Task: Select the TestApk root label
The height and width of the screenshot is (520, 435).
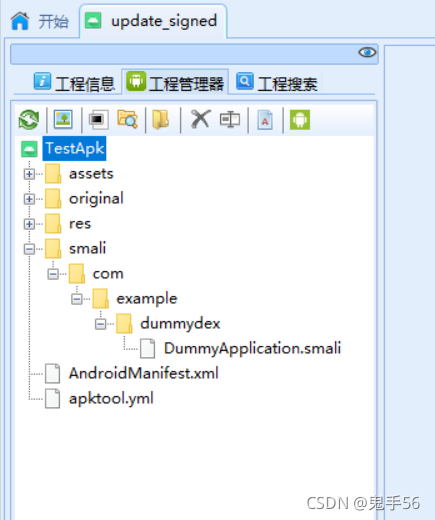Action: pos(74,148)
